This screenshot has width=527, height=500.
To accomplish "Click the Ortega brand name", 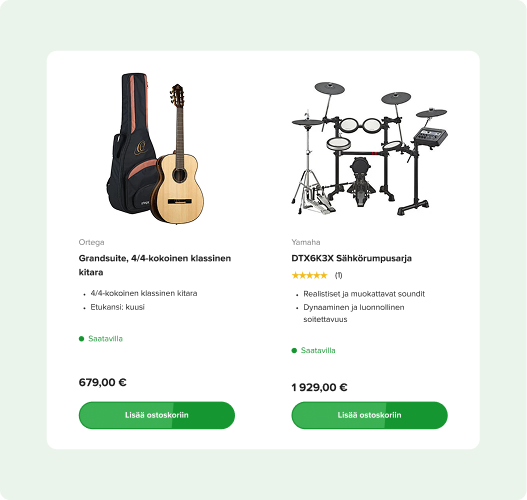I will click(91, 242).
